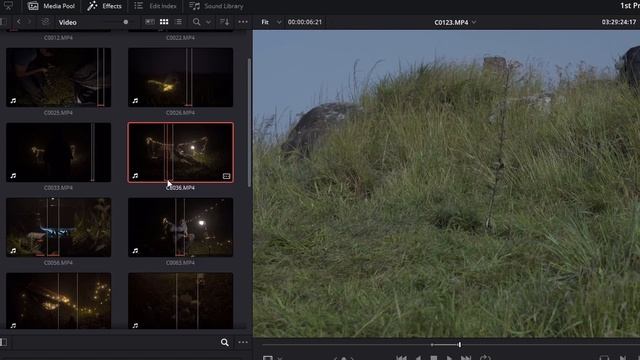640x360 pixels.
Task: Click the usage badge icon on C0036.MP4
Action: (x=227, y=176)
